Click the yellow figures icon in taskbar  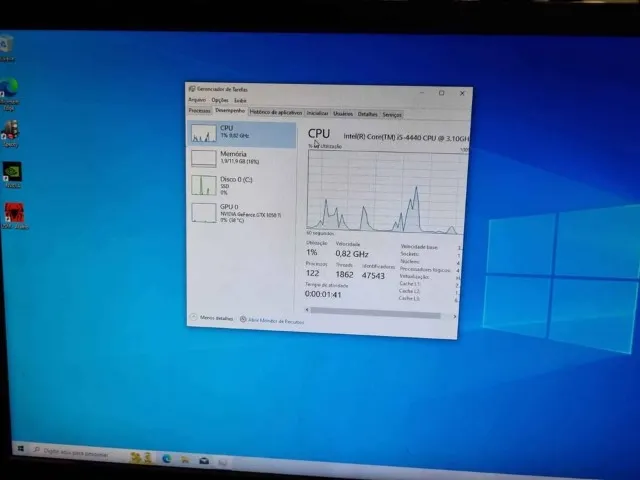tap(142, 457)
